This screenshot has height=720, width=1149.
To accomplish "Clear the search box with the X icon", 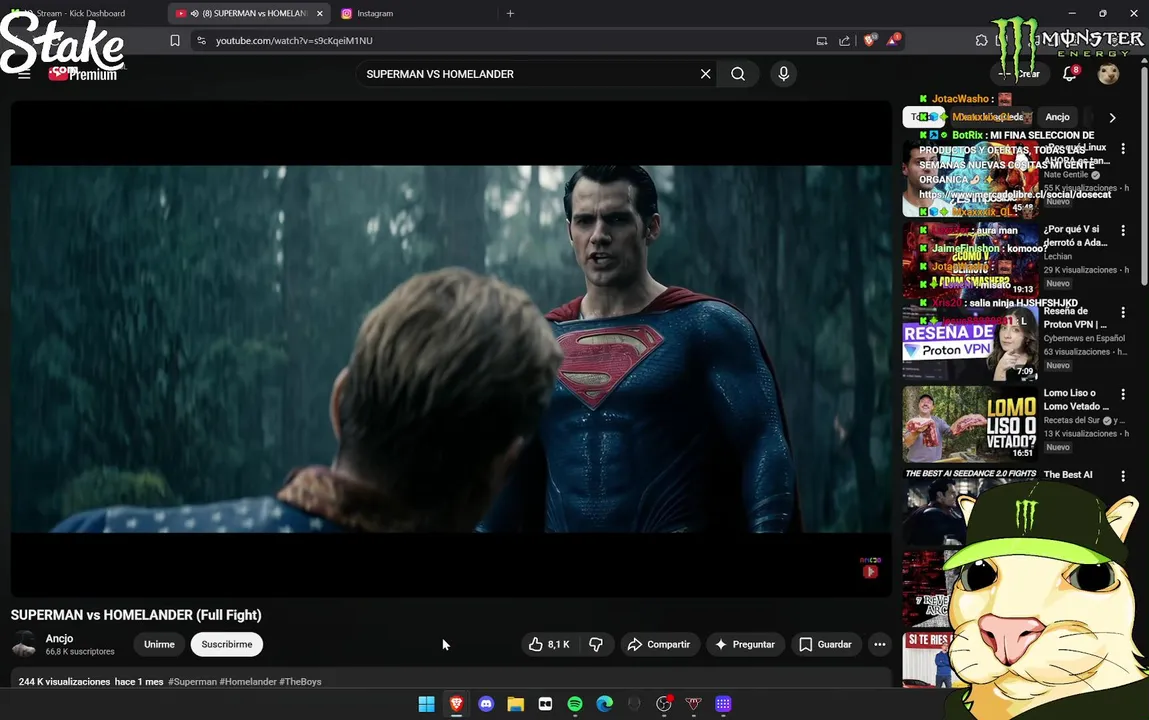I will pyautogui.click(x=705, y=74).
